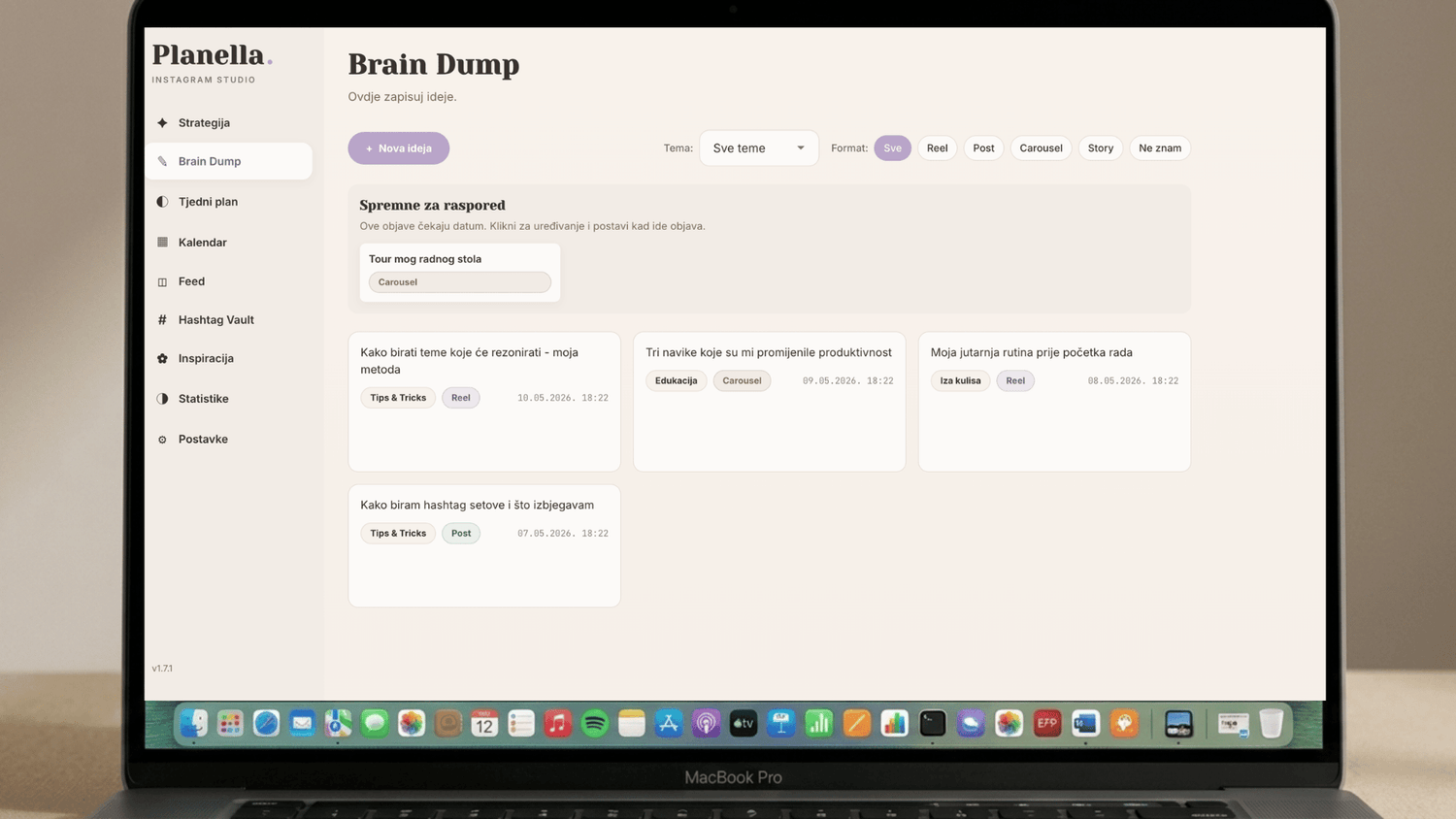Open the Kako biram hashtag setove card
The width and height of the screenshot is (1456, 819).
(484, 546)
